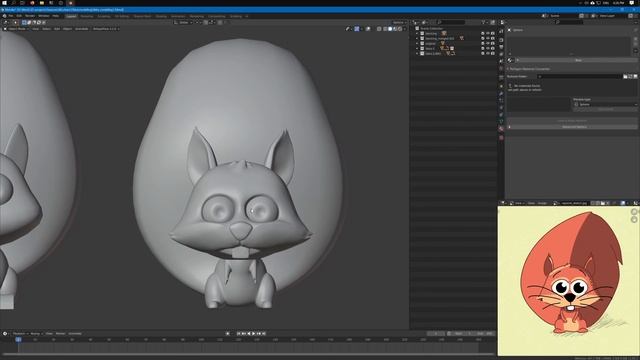Screen dimensions: 640x360
Task: Open the Sphere preview type dropdown
Action: point(605,104)
